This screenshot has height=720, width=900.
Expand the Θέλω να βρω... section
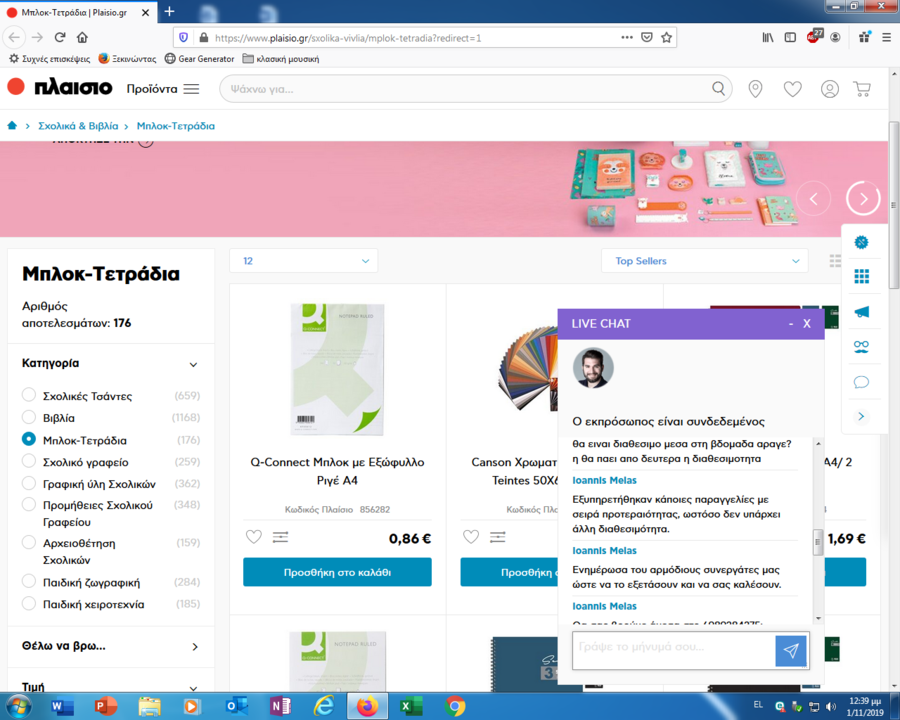pos(195,647)
